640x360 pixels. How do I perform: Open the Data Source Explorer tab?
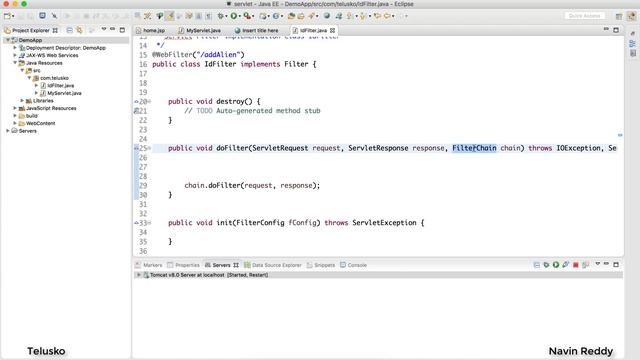(273, 265)
